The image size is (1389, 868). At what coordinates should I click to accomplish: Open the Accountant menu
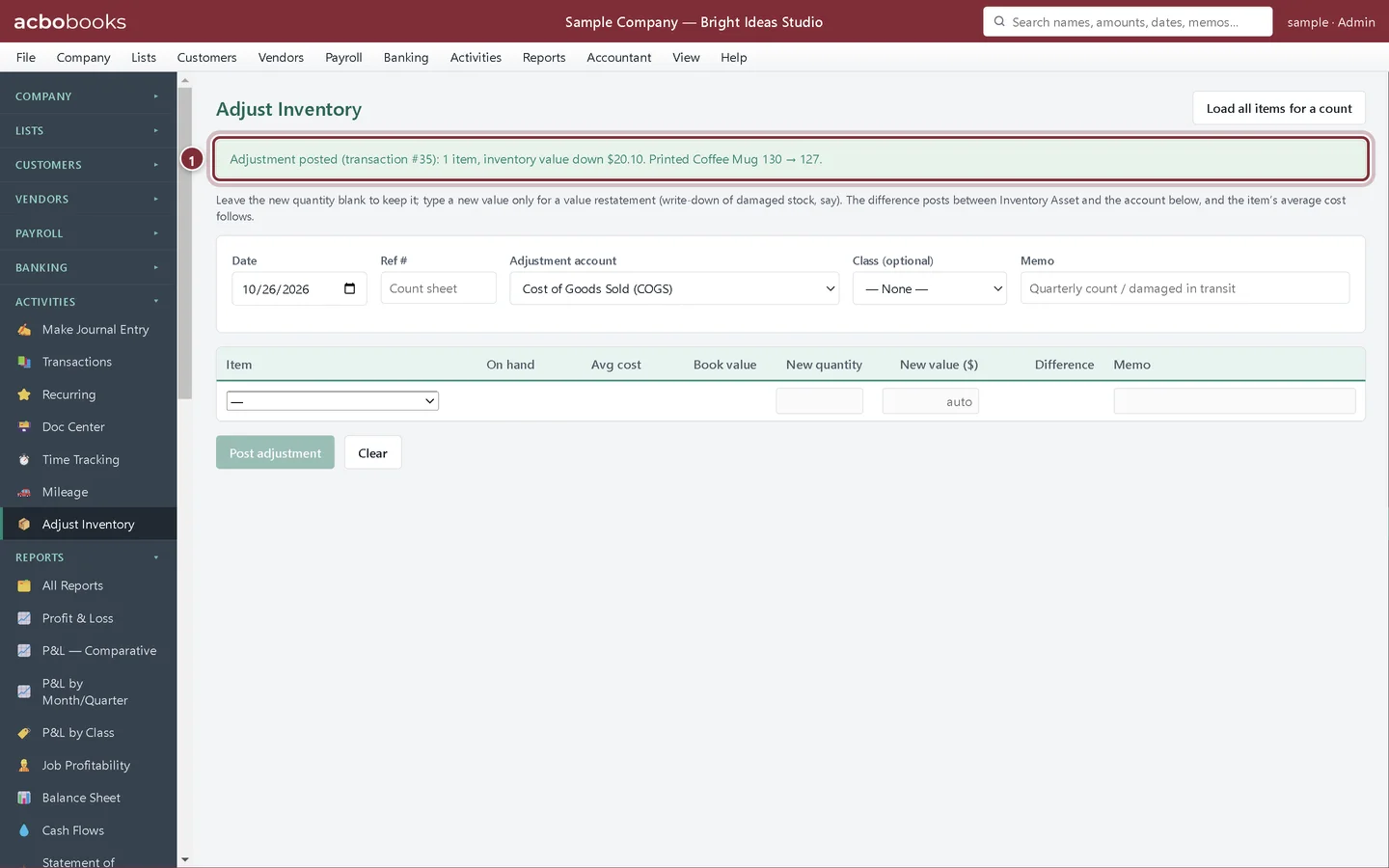click(x=619, y=58)
